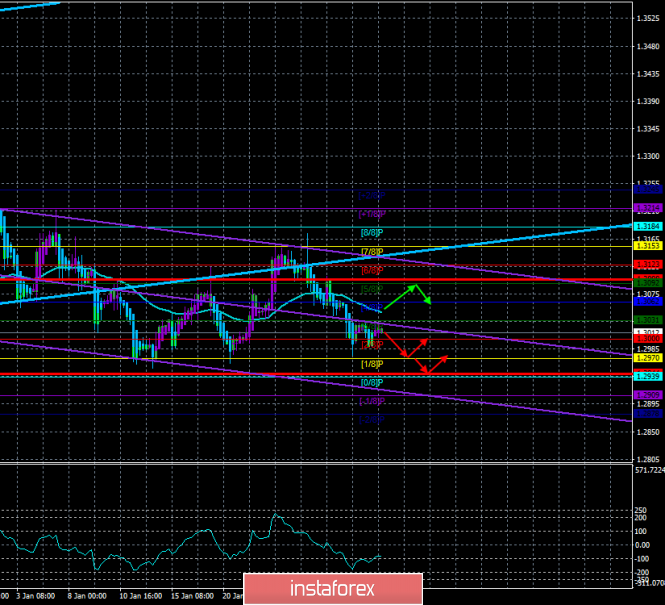The width and height of the screenshot is (665, 605).
Task: Click the 571.7224 indicator scale value
Action: point(650,470)
